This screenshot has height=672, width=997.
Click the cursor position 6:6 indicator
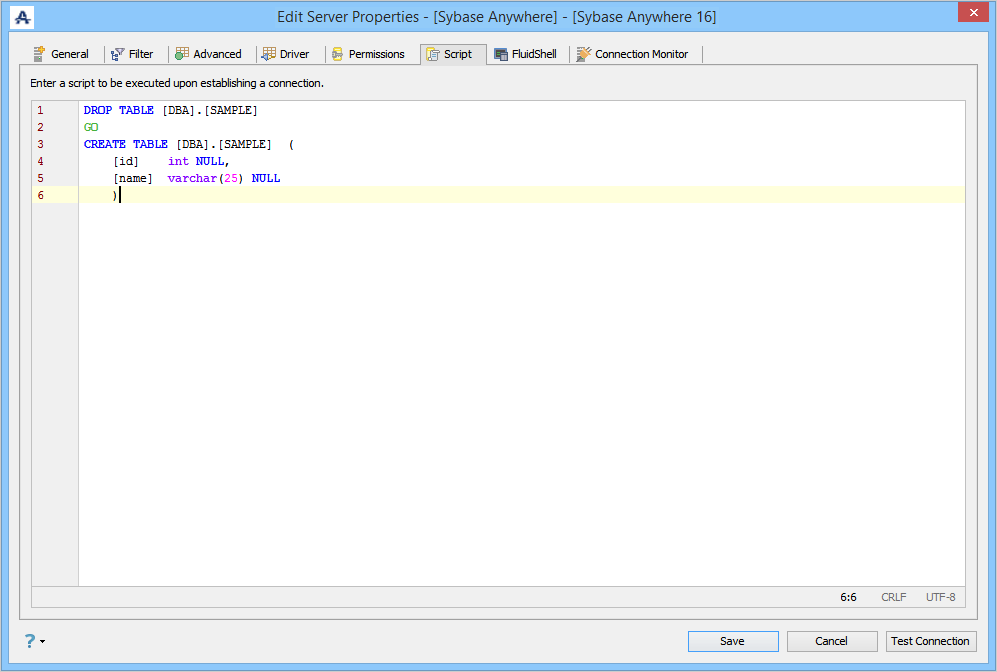coord(848,598)
